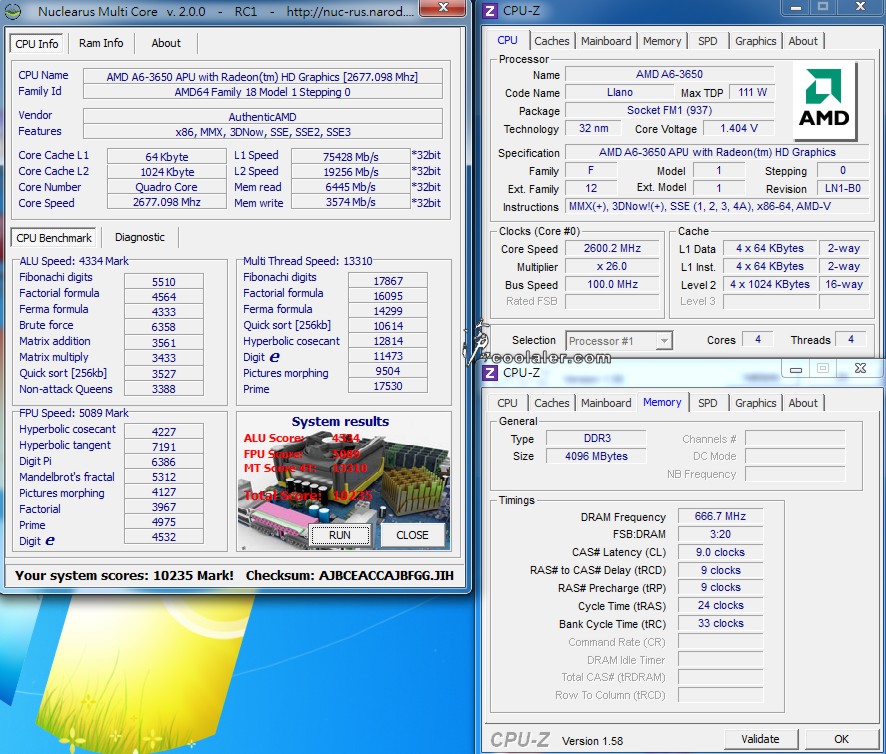This screenshot has height=754, width=886.
Task: Click the Mandelbrot's fractal score 5312
Action: coord(163,477)
